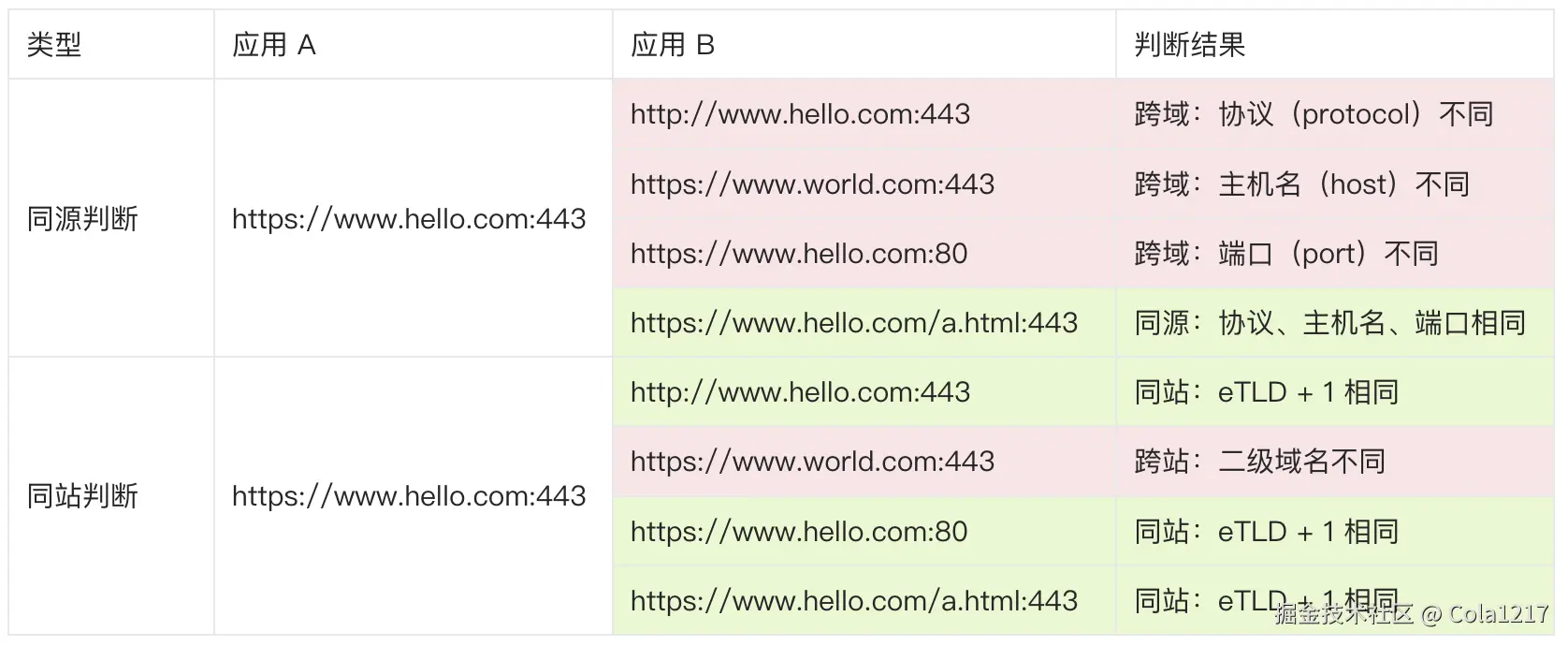Click the green-highlighted https://www.hello.com:80 cell

799,532
